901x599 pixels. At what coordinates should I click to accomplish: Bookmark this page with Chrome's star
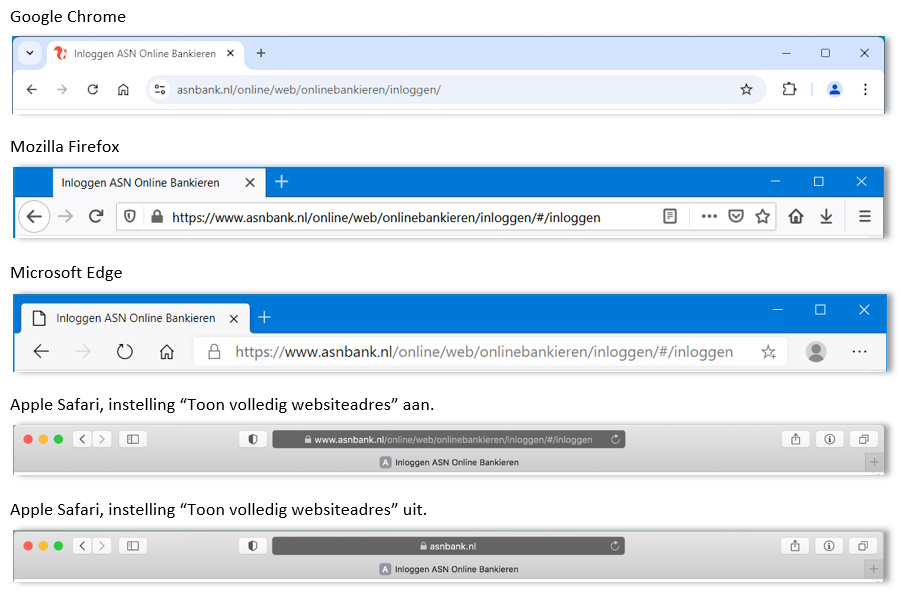746,89
